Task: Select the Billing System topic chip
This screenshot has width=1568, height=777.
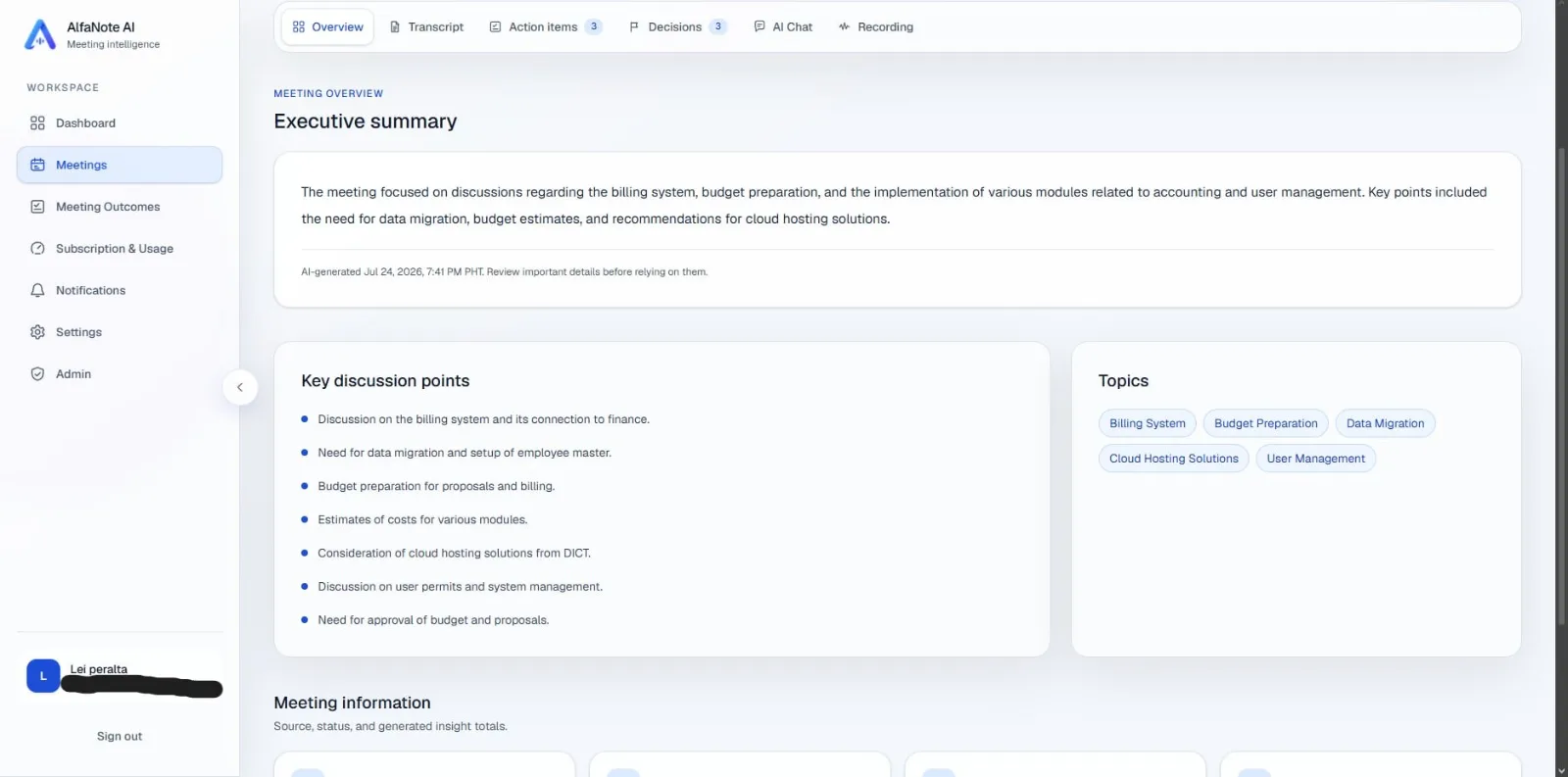Action: click(x=1148, y=423)
